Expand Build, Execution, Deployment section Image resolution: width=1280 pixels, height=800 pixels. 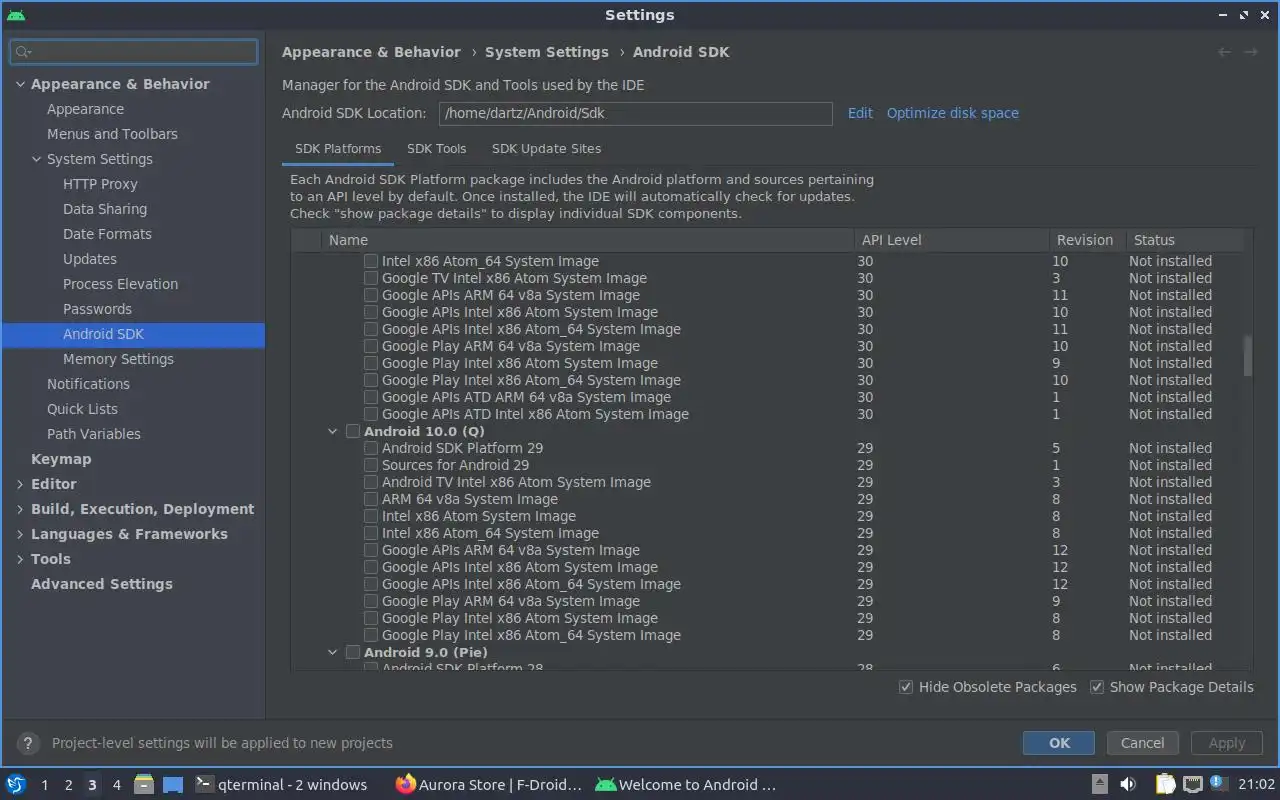[x=20, y=509]
